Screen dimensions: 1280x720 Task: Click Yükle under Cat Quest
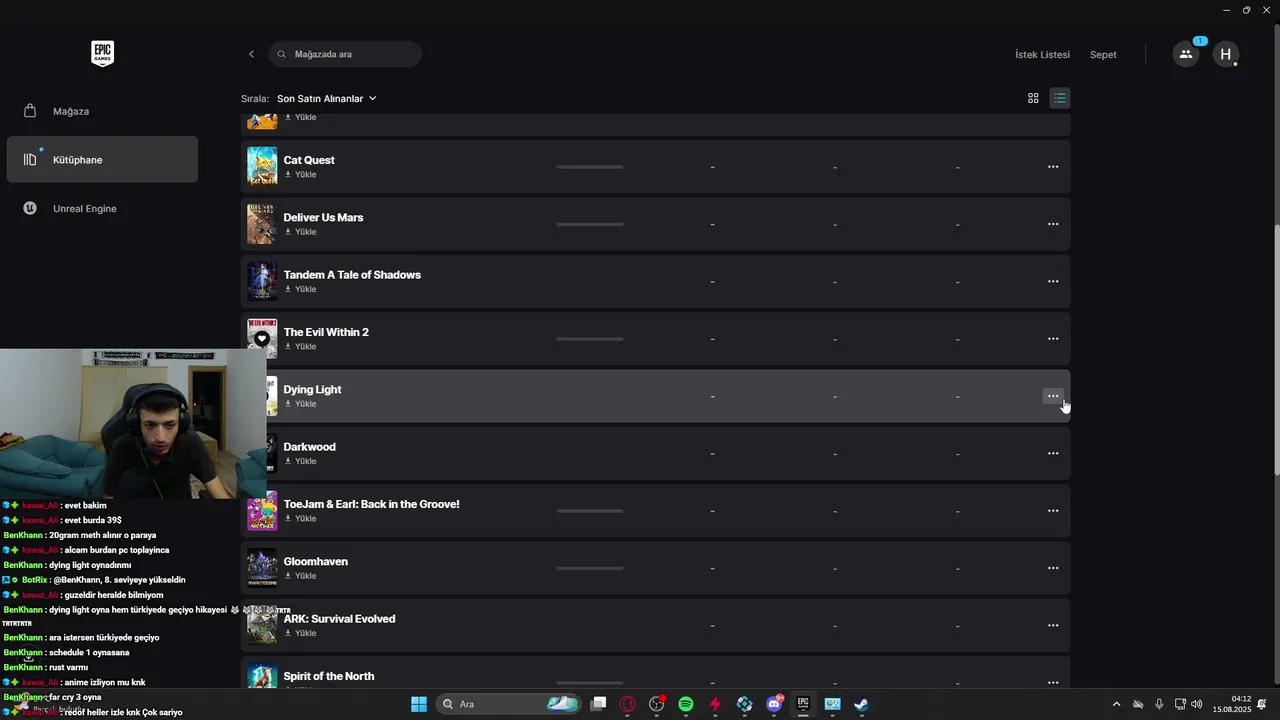pos(300,175)
